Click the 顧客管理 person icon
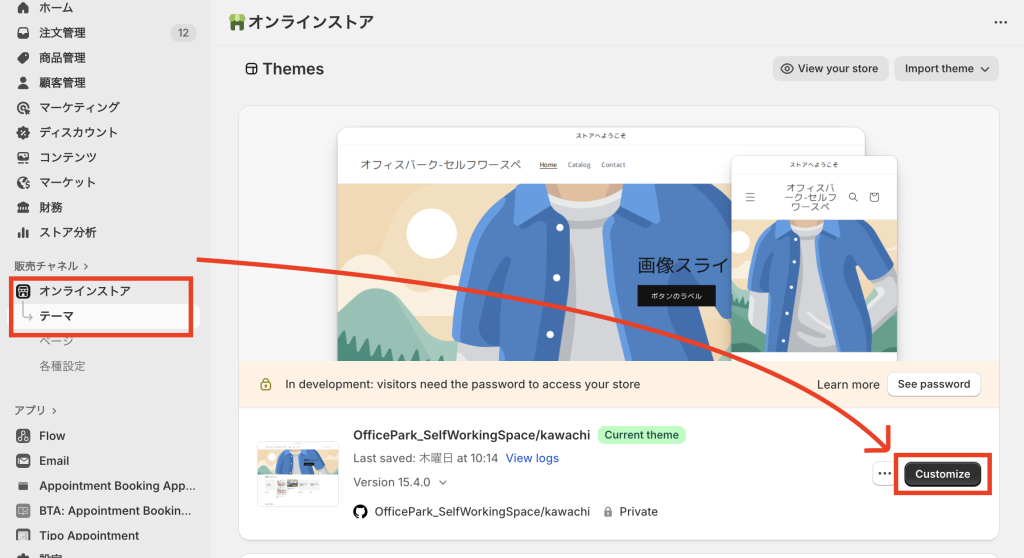Screen dimensions: 1024x558 coord(23,83)
